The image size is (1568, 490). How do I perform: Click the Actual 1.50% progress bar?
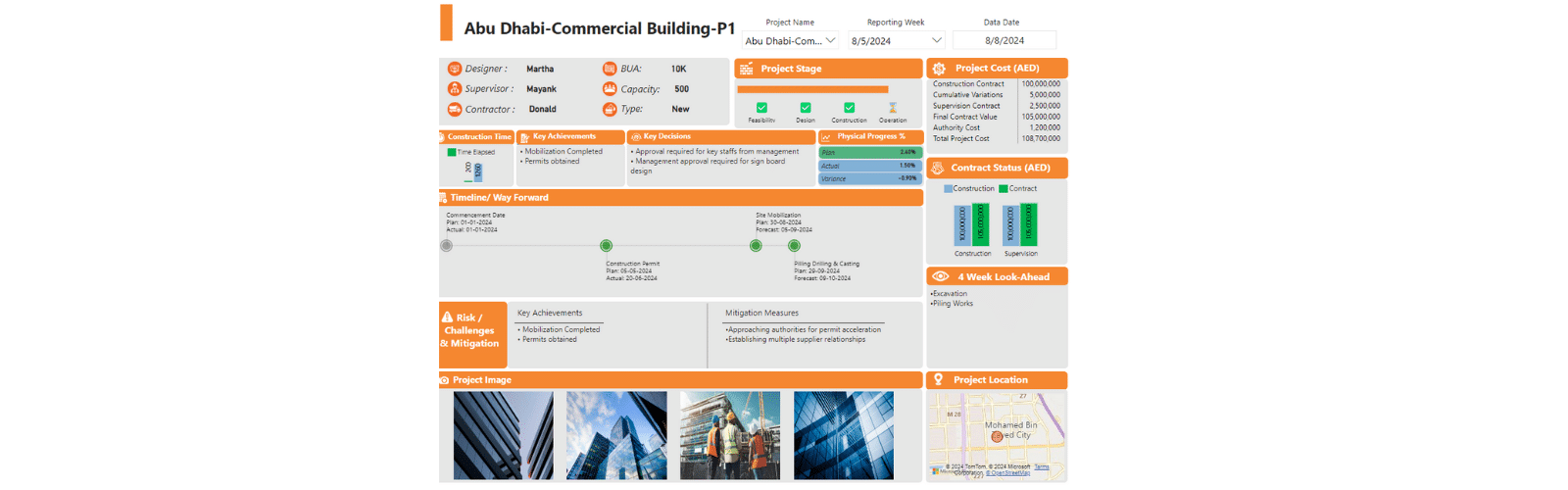[870, 166]
